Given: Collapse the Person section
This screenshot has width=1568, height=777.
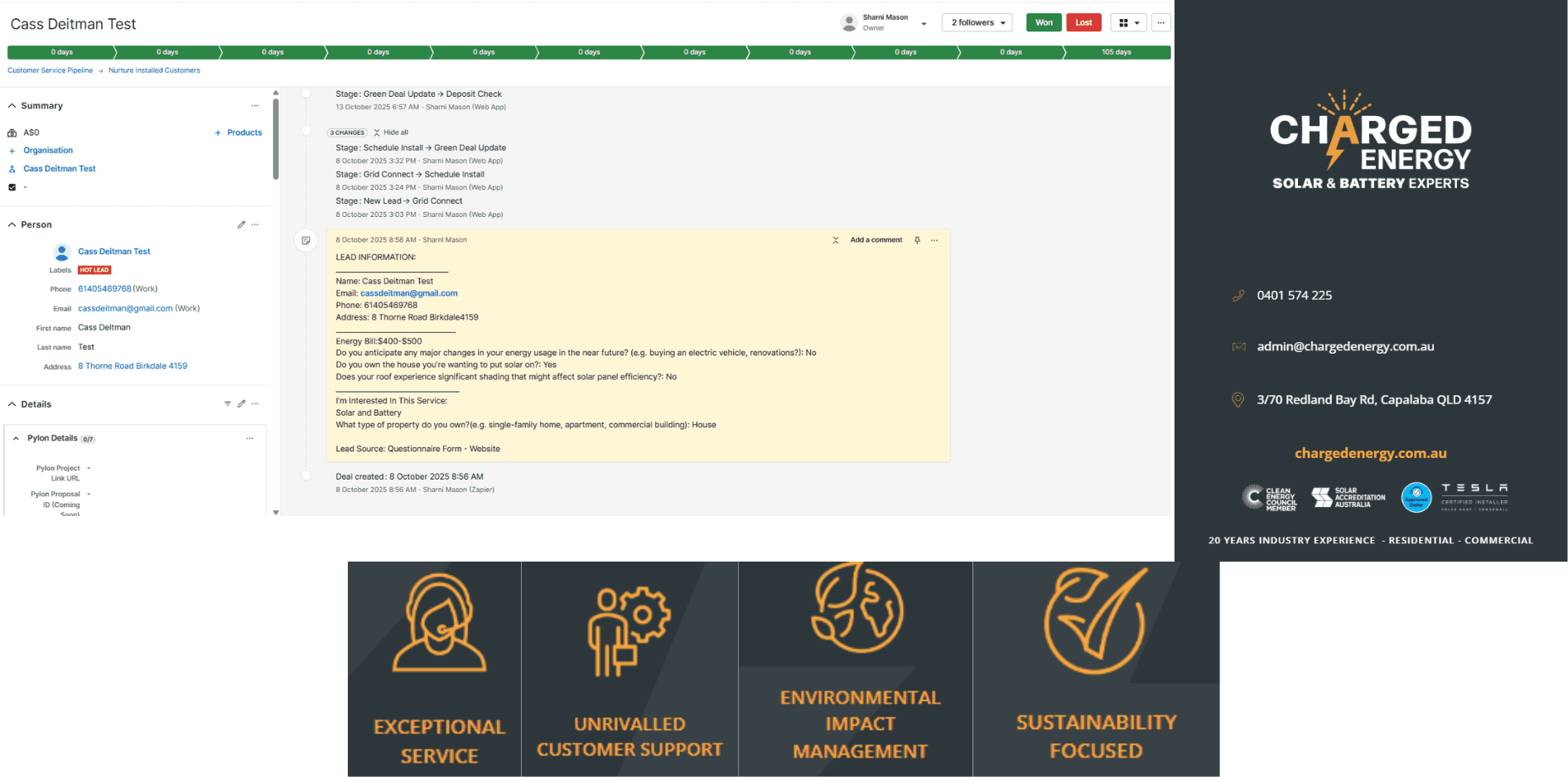Looking at the screenshot, I should 12,224.
